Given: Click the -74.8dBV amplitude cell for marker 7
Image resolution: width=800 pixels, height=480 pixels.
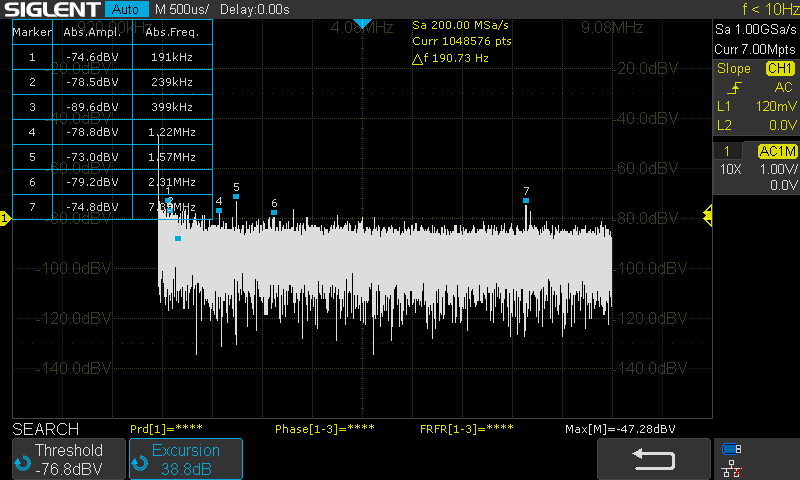Looking at the screenshot, I should coord(92,207).
